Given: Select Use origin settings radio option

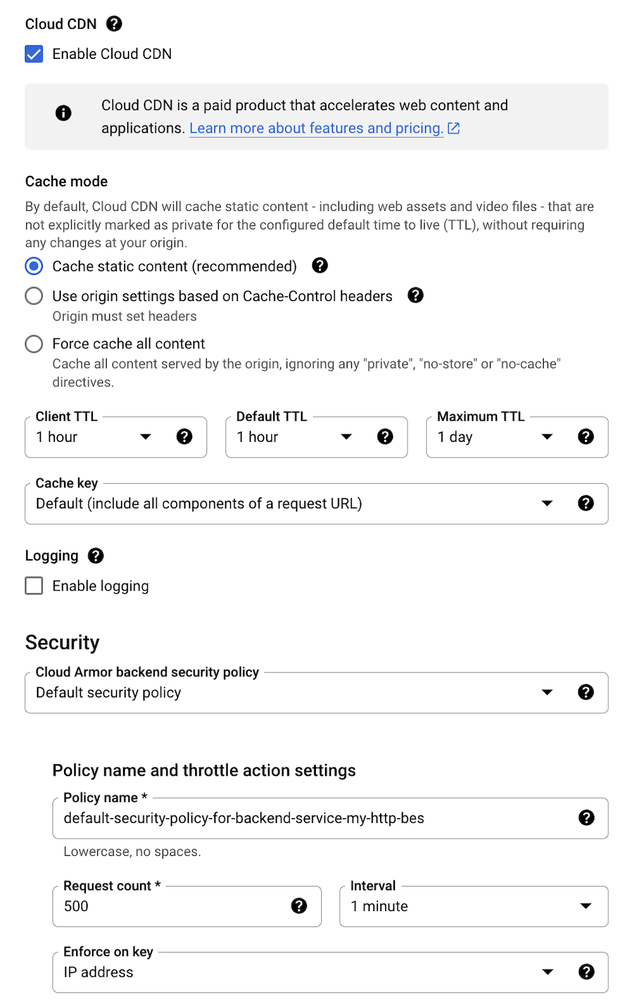Looking at the screenshot, I should (x=34, y=297).
